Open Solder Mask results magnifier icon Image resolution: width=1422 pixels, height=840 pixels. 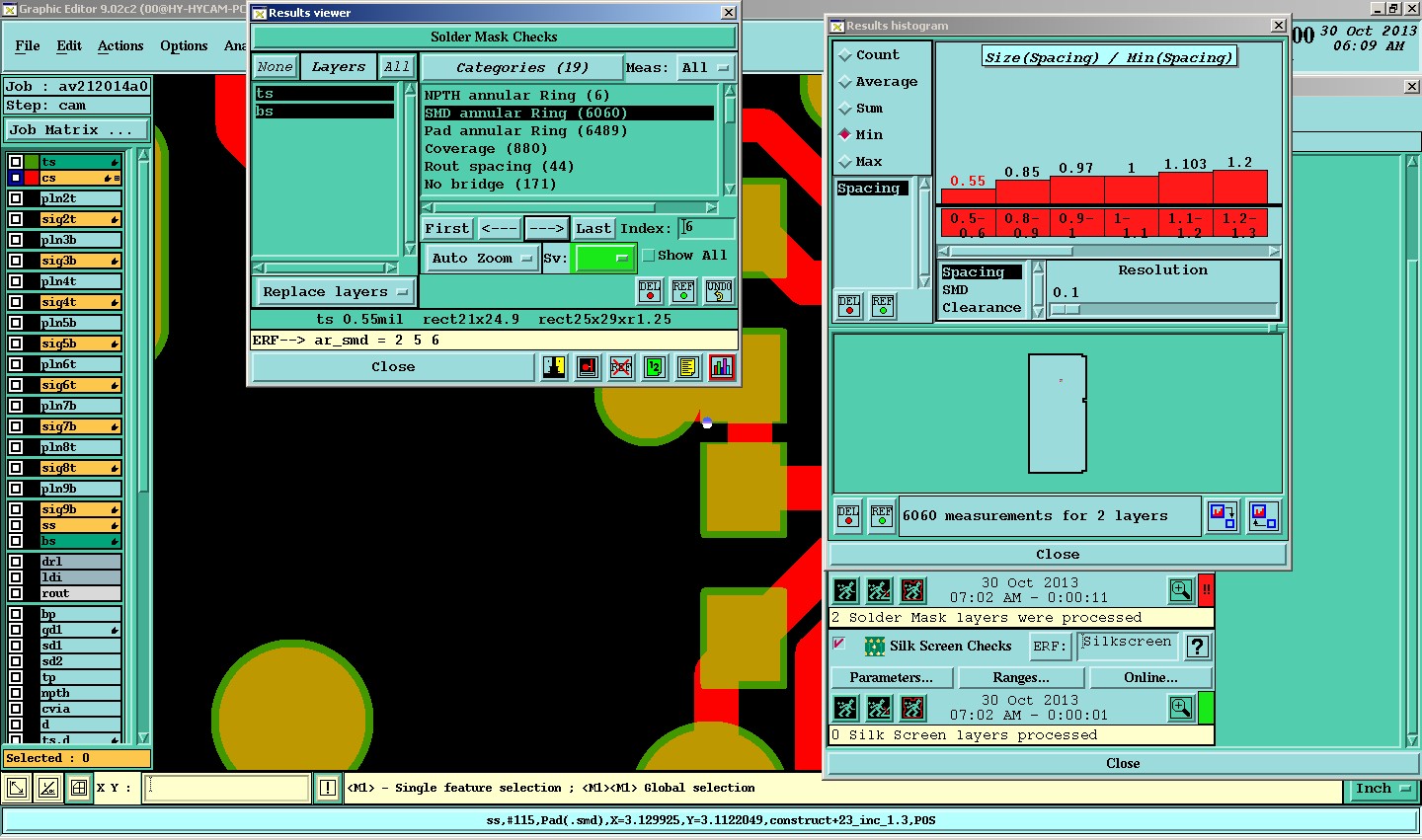(x=1181, y=590)
